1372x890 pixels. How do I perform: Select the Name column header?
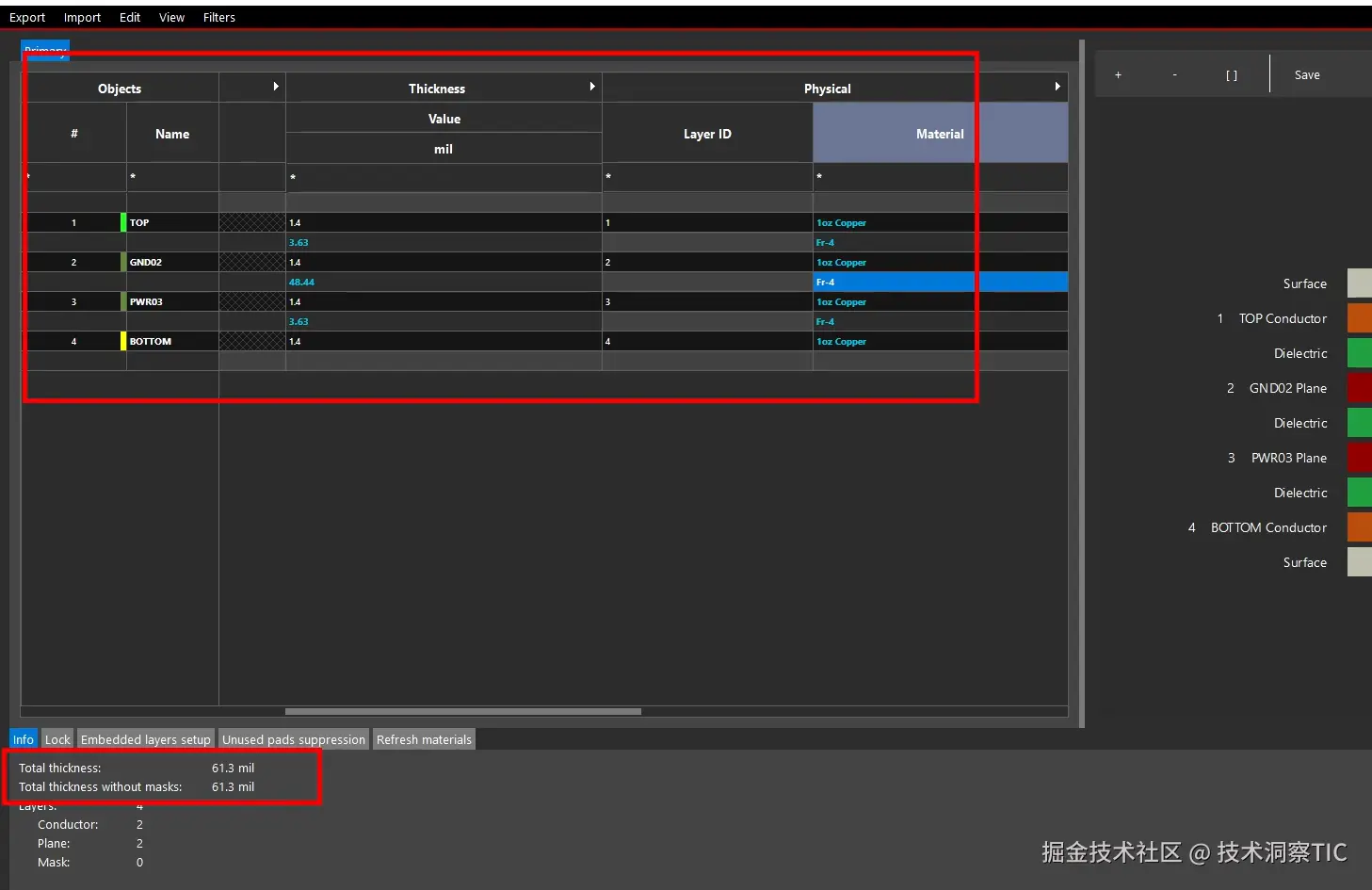(x=172, y=134)
